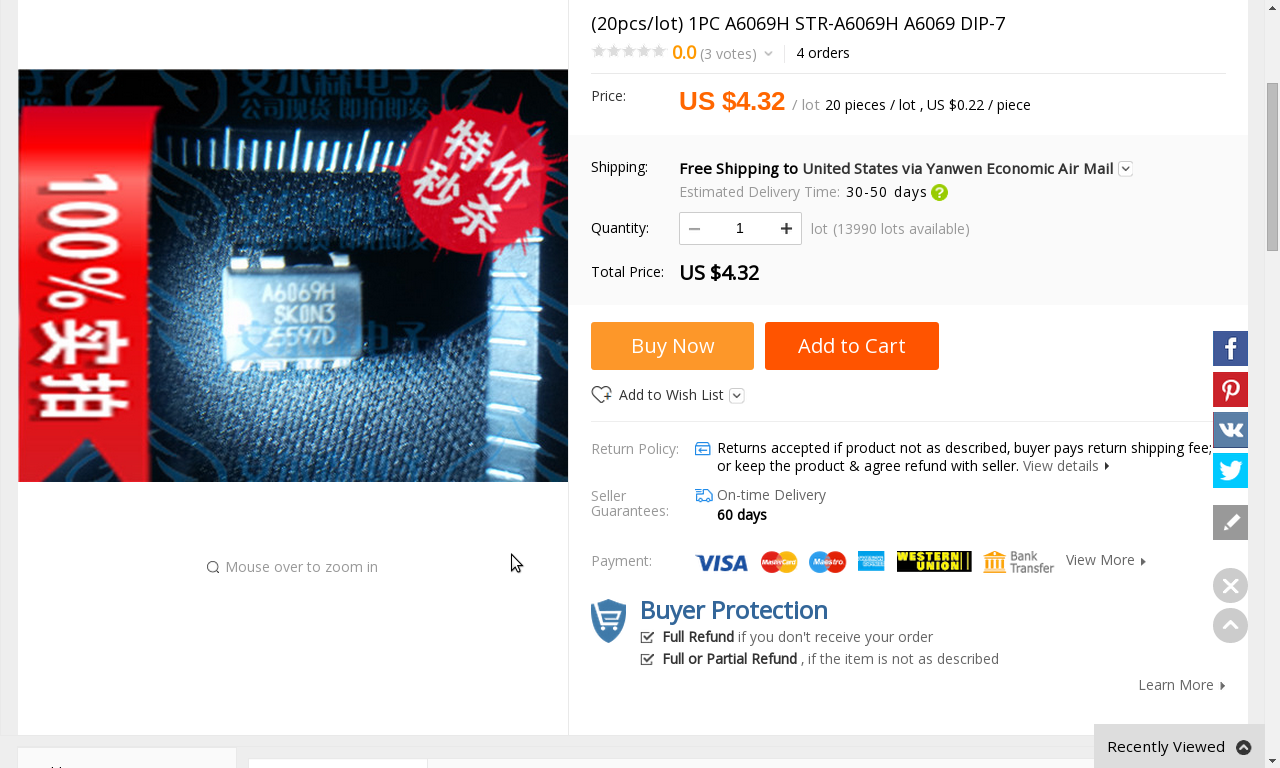The width and height of the screenshot is (1280, 768).
Task: Open delivery time help question mark
Action: tap(939, 193)
